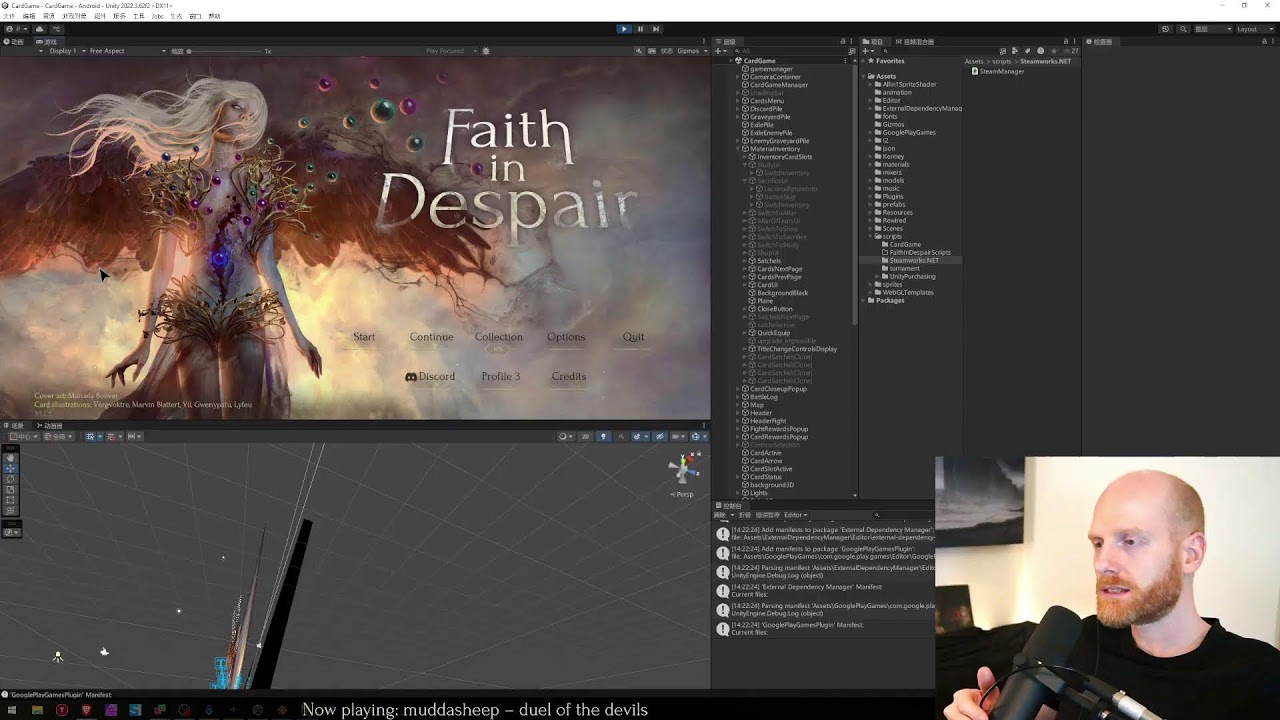Toggle Scene audio button
Image resolution: width=1280 pixels, height=720 pixels.
pyautogui.click(x=619, y=436)
